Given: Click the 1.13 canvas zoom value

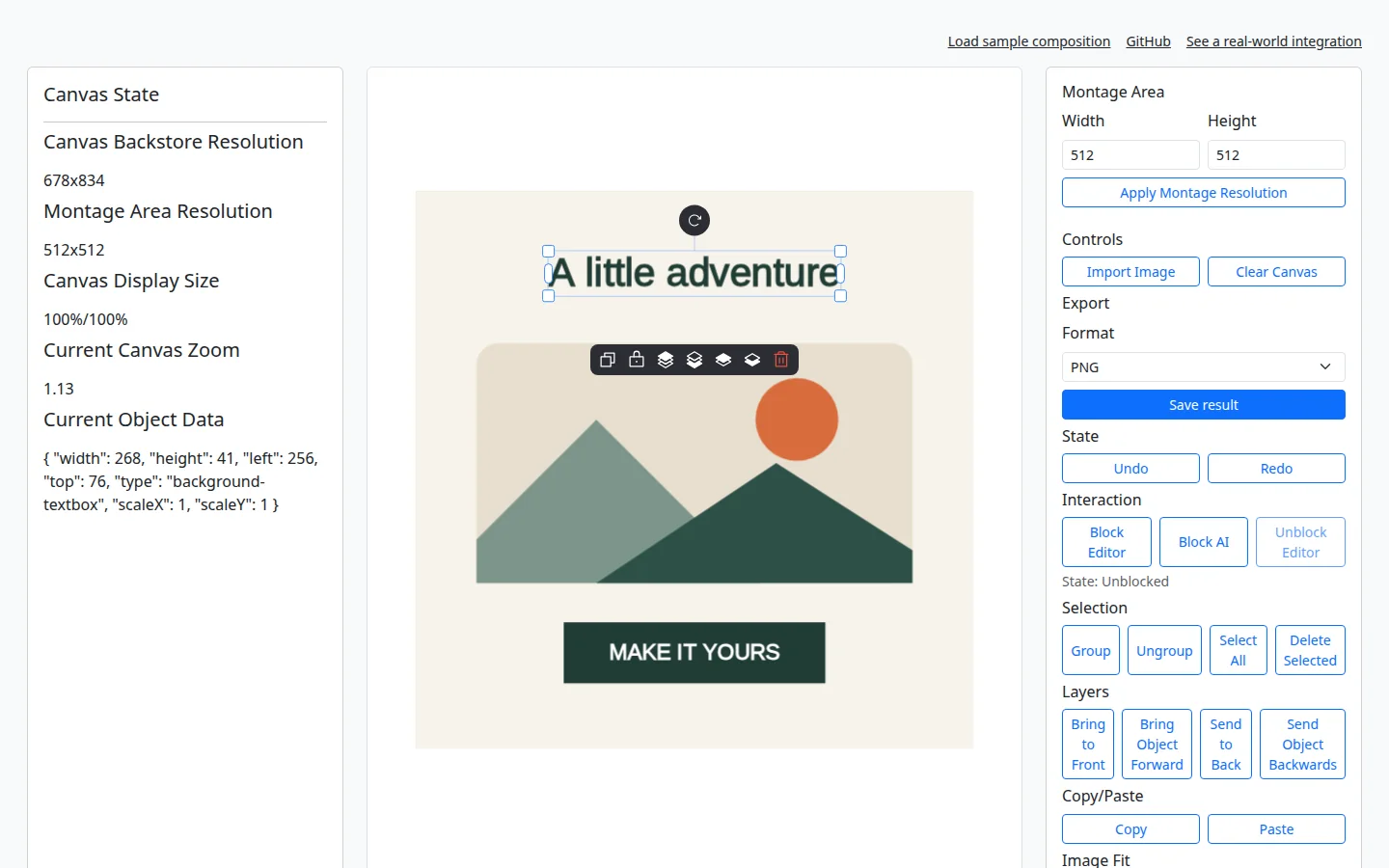Looking at the screenshot, I should point(59,389).
